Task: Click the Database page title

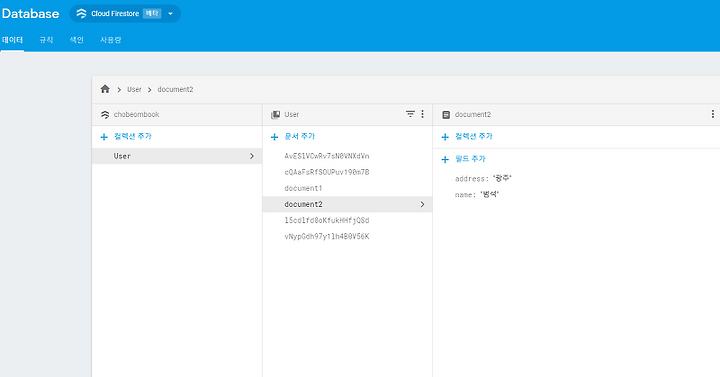Action: click(x=30, y=14)
